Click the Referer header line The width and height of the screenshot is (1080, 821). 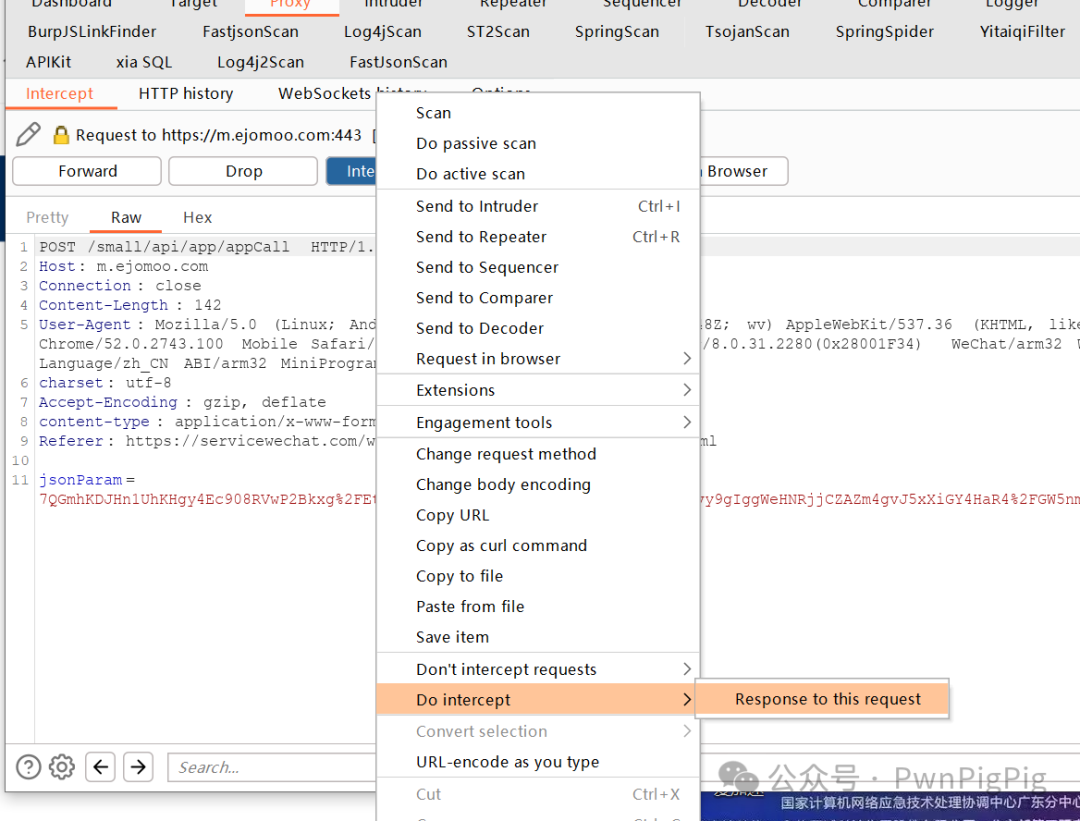pos(207,441)
